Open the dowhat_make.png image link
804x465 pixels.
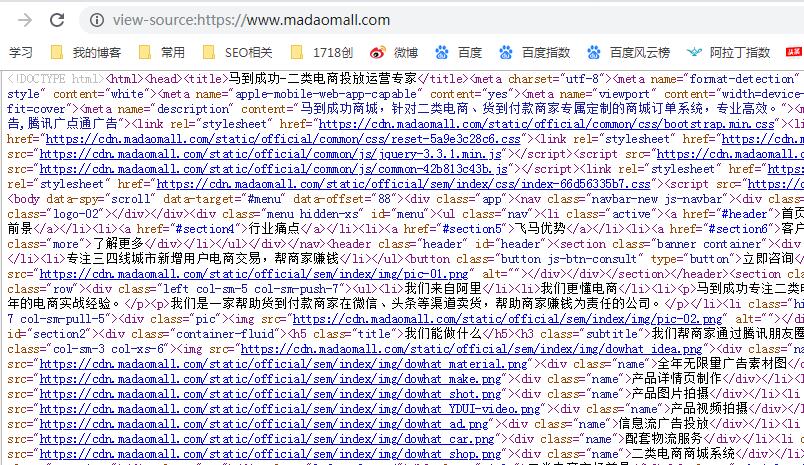270,379
